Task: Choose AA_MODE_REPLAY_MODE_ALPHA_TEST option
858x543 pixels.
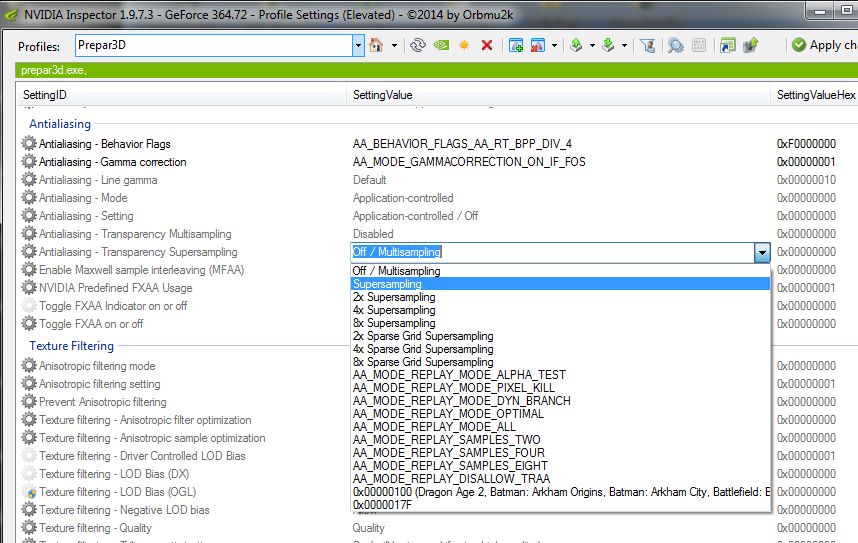Action: pos(560,375)
